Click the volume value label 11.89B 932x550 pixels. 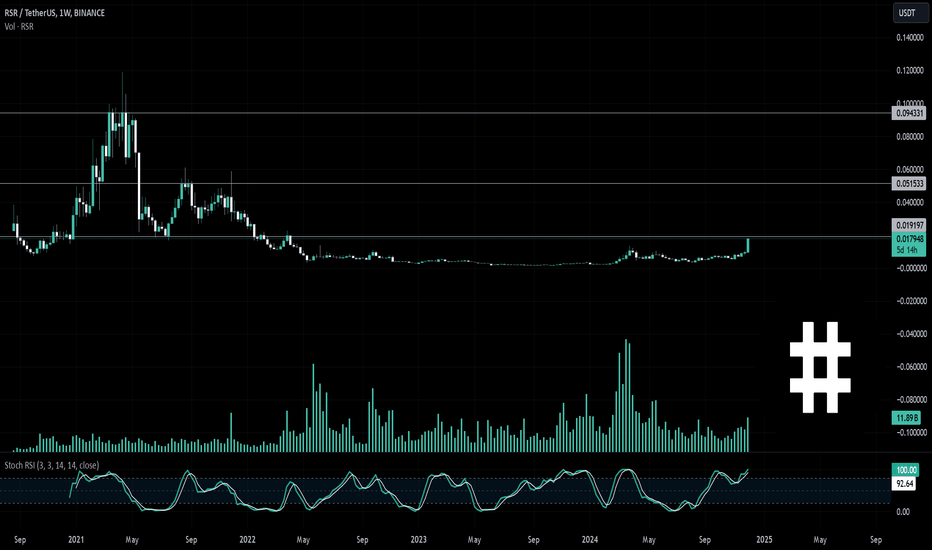[906, 417]
